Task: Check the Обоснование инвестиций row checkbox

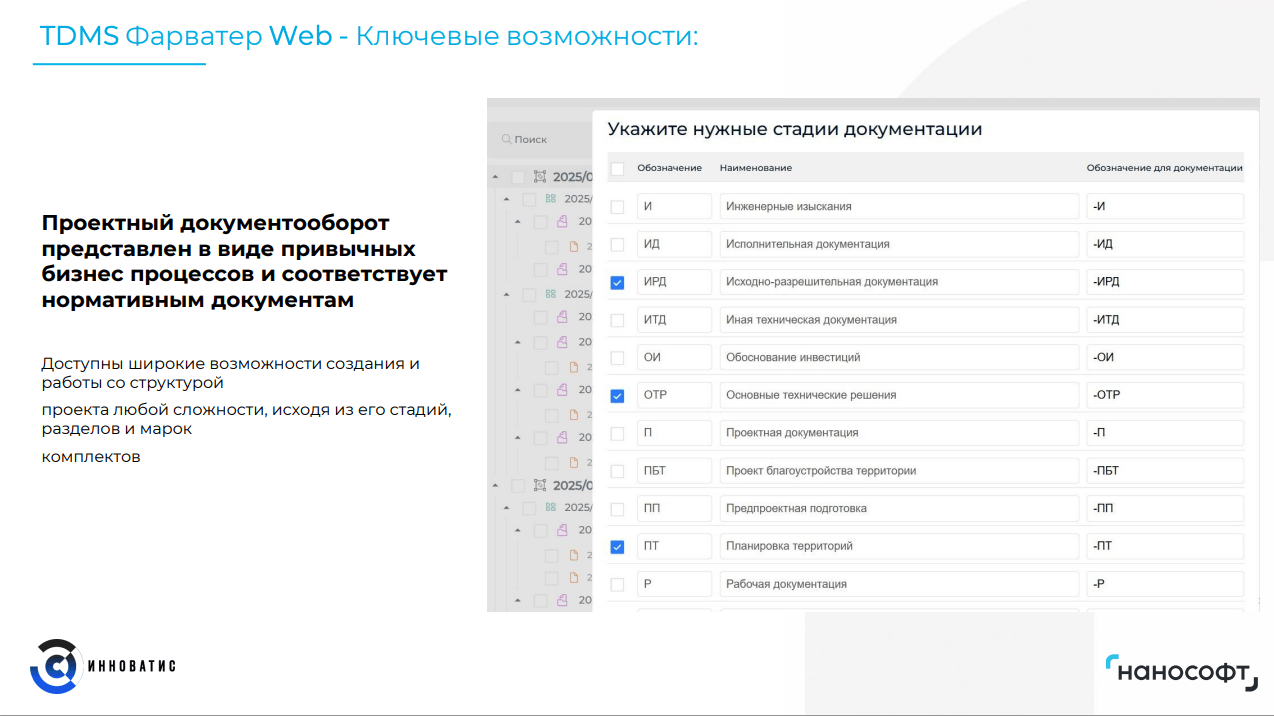Action: [x=617, y=358]
